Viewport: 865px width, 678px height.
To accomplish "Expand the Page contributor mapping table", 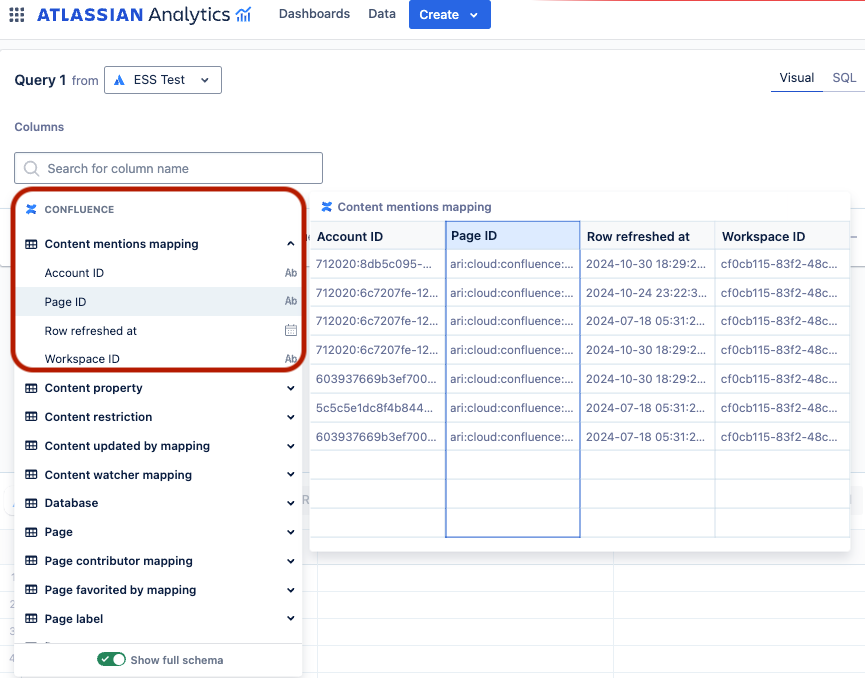I will [291, 561].
